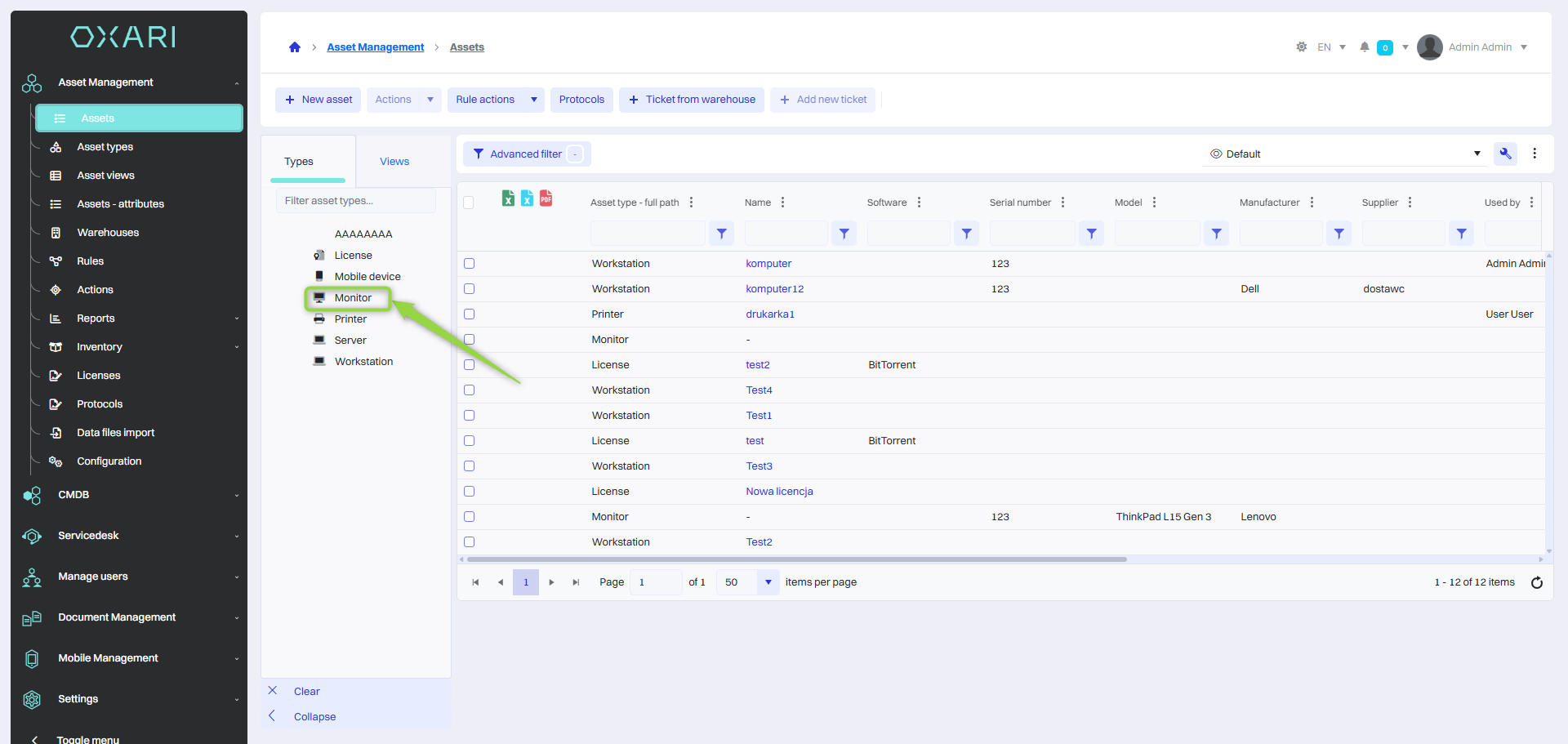This screenshot has height=744, width=1568.
Task: Select the drukarka1 row checkbox
Action: point(469,314)
